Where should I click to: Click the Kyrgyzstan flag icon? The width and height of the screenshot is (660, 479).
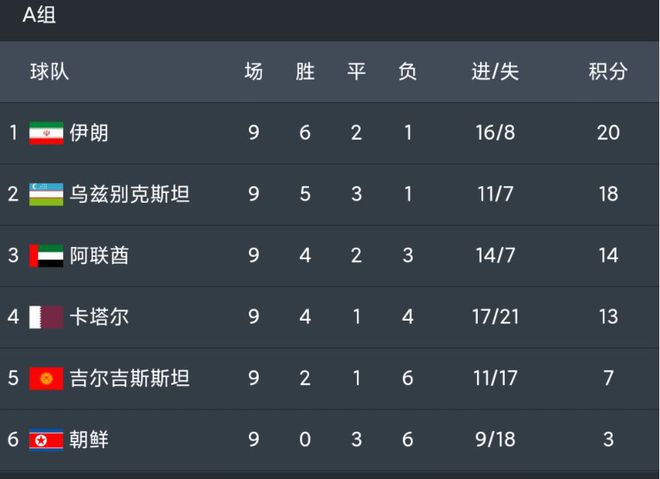pos(46,379)
